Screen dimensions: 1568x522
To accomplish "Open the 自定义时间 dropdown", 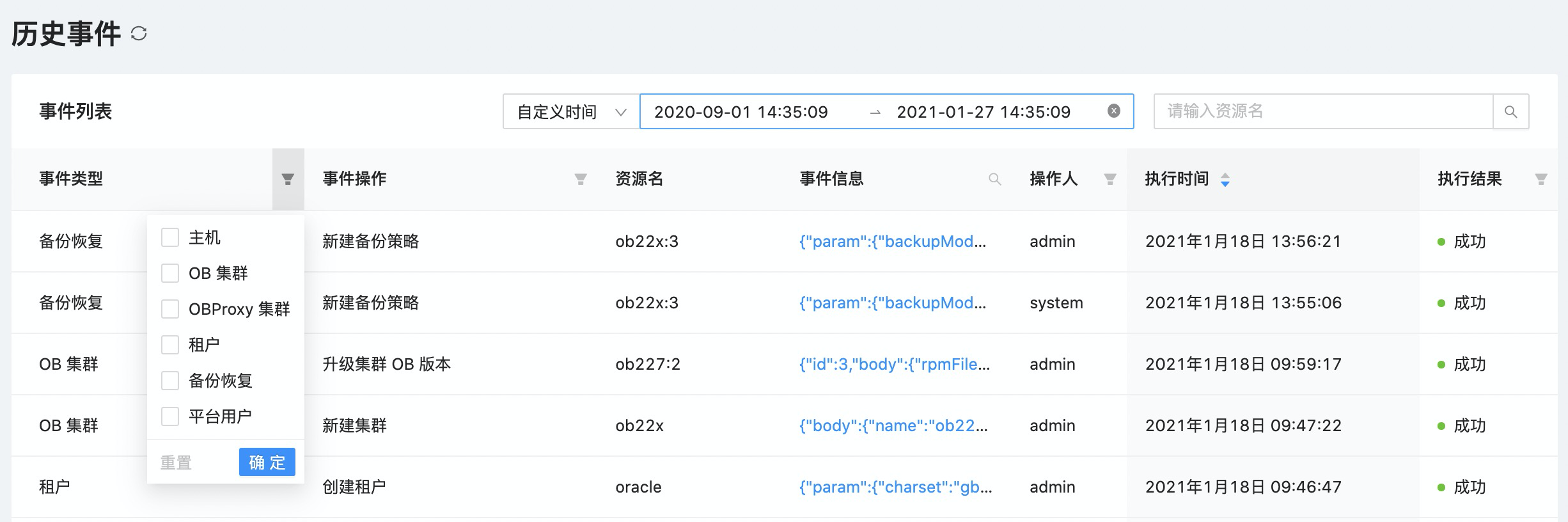I will point(571,111).
